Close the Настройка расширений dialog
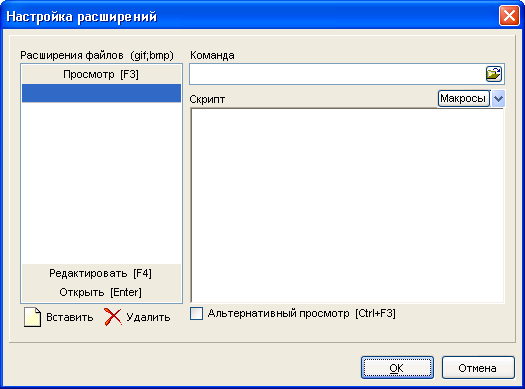525x389 pixels. click(509, 15)
